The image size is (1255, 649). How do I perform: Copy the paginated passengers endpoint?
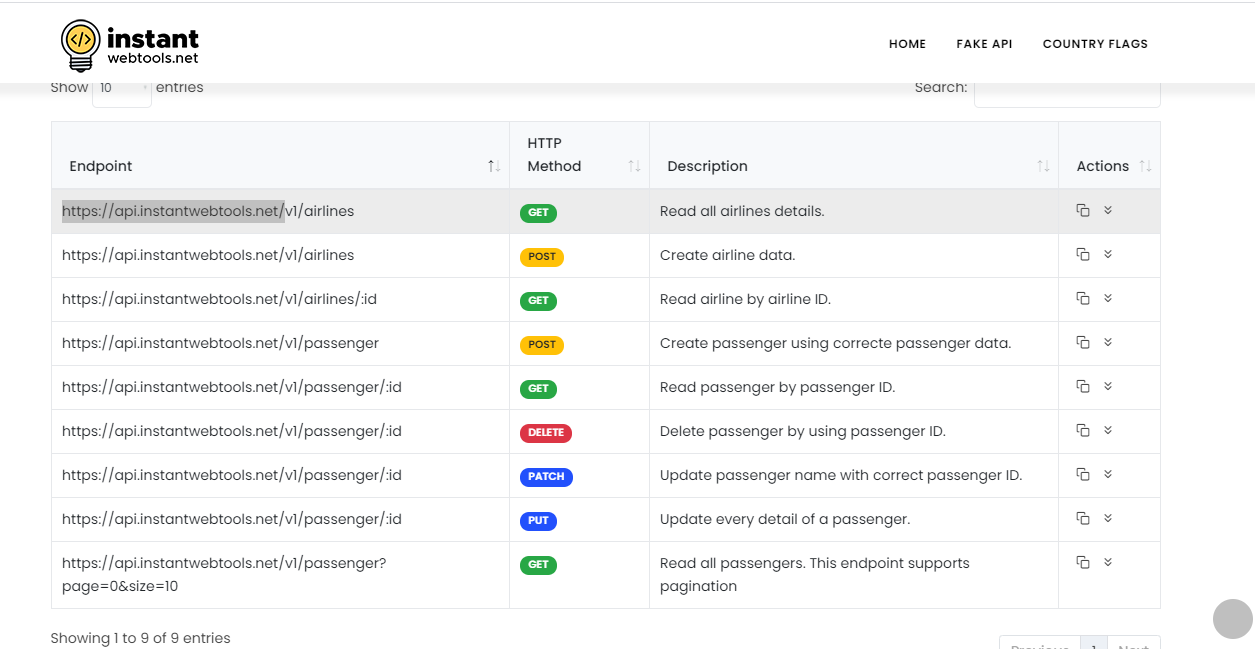(x=1082, y=563)
